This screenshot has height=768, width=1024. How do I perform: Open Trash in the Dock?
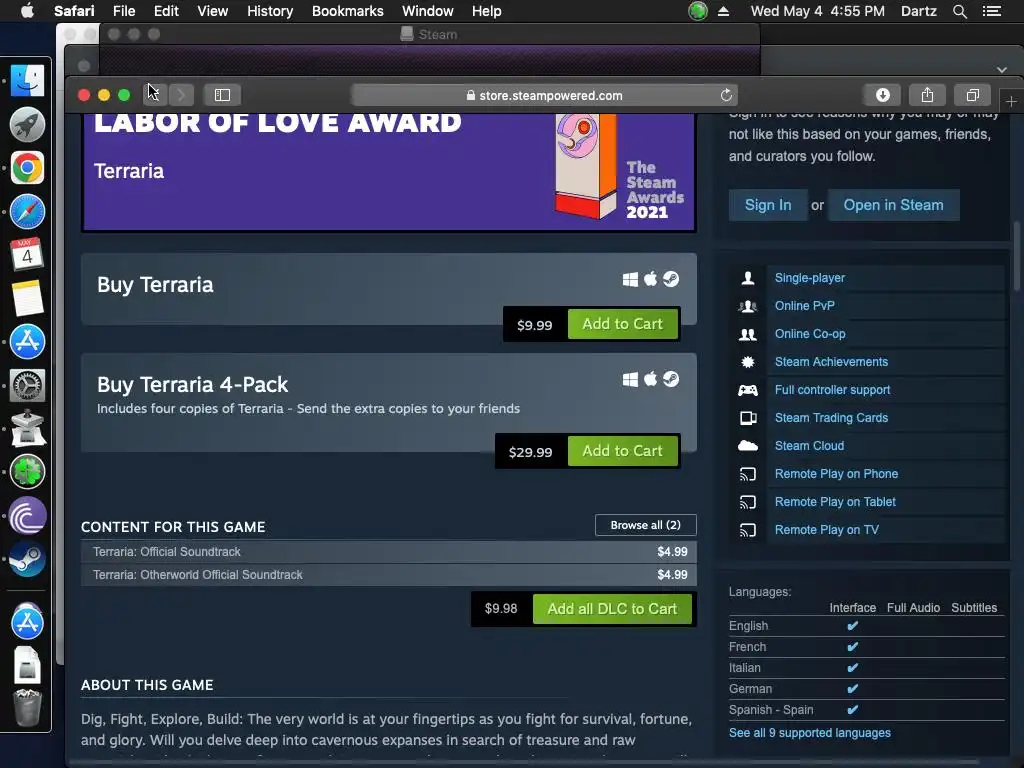point(27,708)
